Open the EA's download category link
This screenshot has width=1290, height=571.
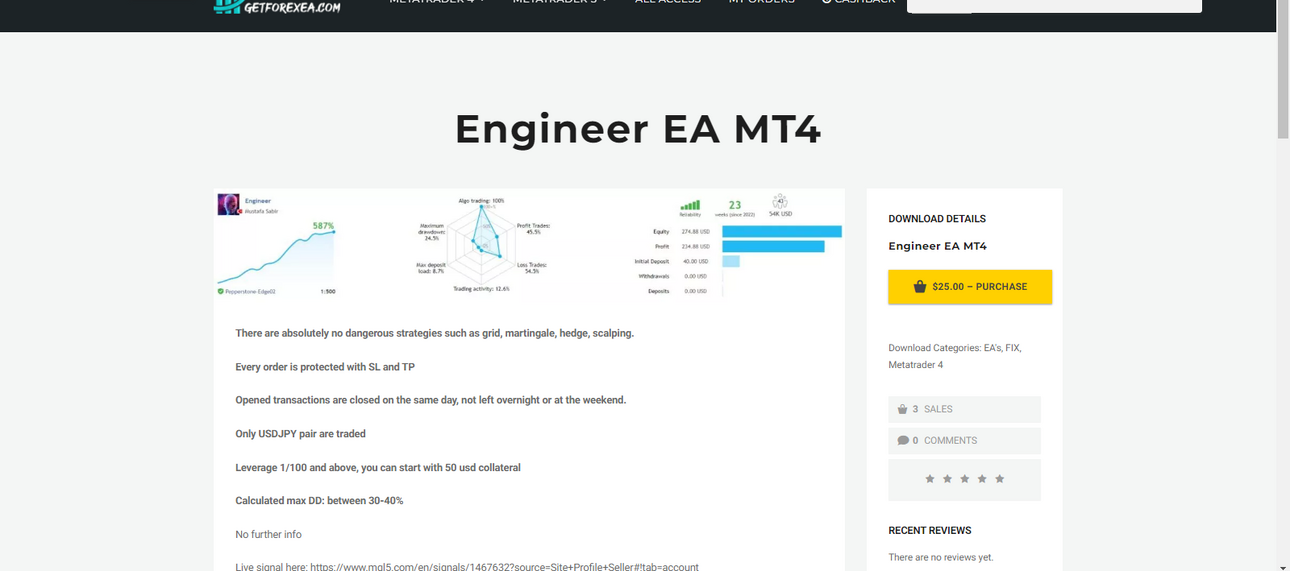point(992,348)
